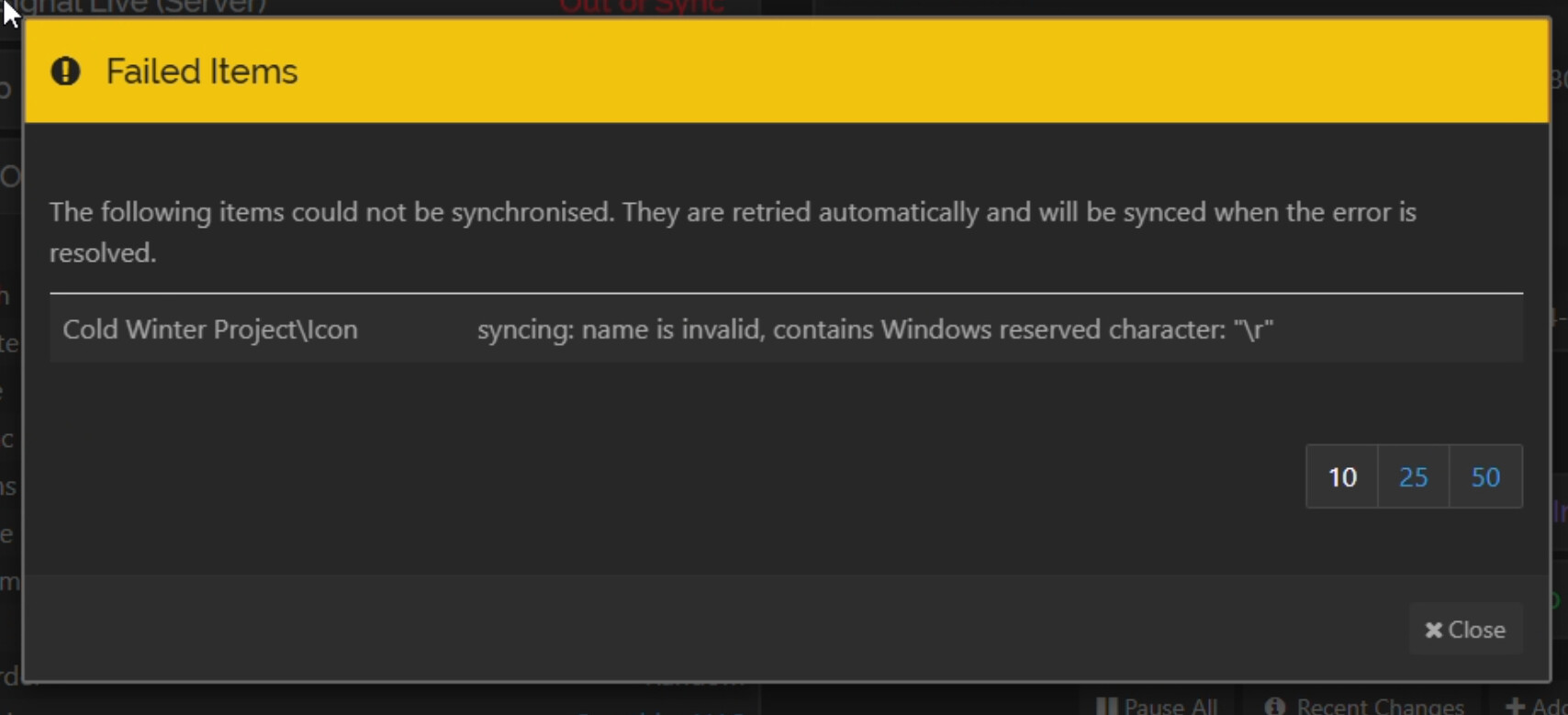Click the word 'resolved.' in the description

pos(103,253)
